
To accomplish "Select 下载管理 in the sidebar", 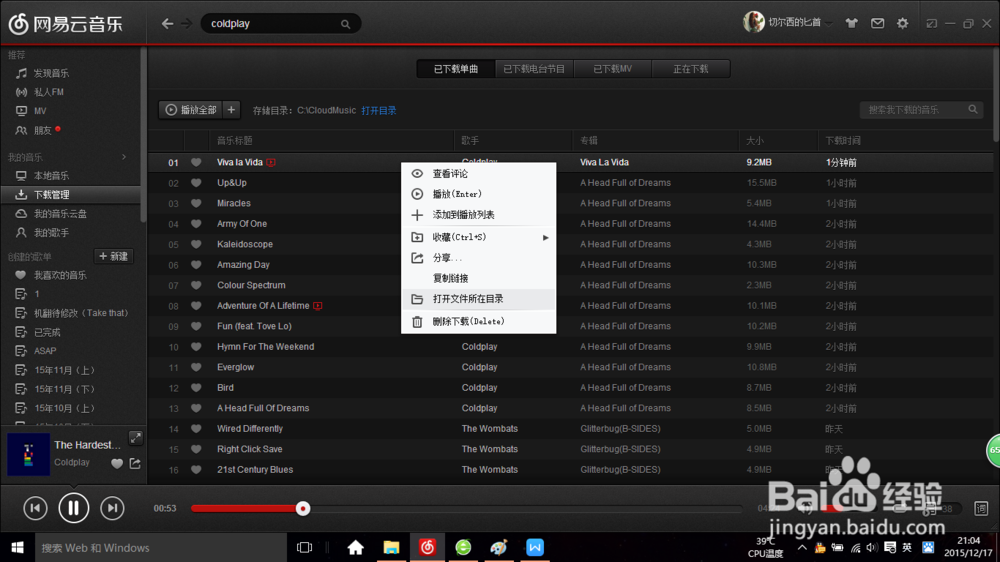I will pos(70,195).
